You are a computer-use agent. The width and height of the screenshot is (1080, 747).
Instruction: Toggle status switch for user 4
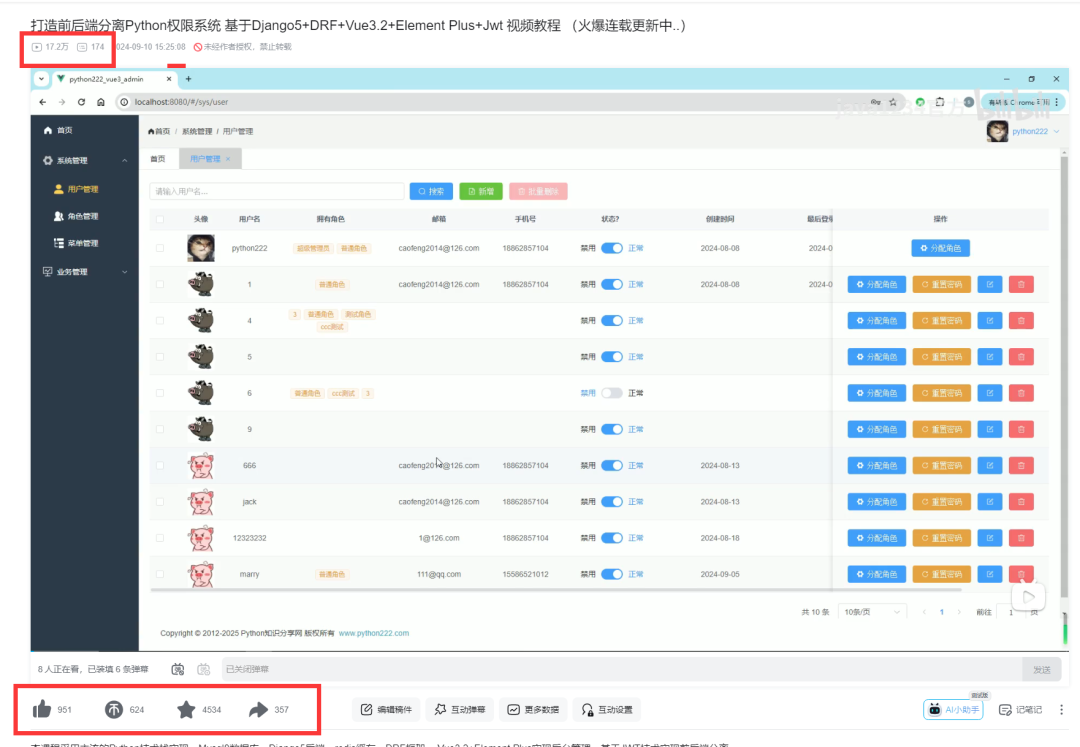click(x=612, y=321)
